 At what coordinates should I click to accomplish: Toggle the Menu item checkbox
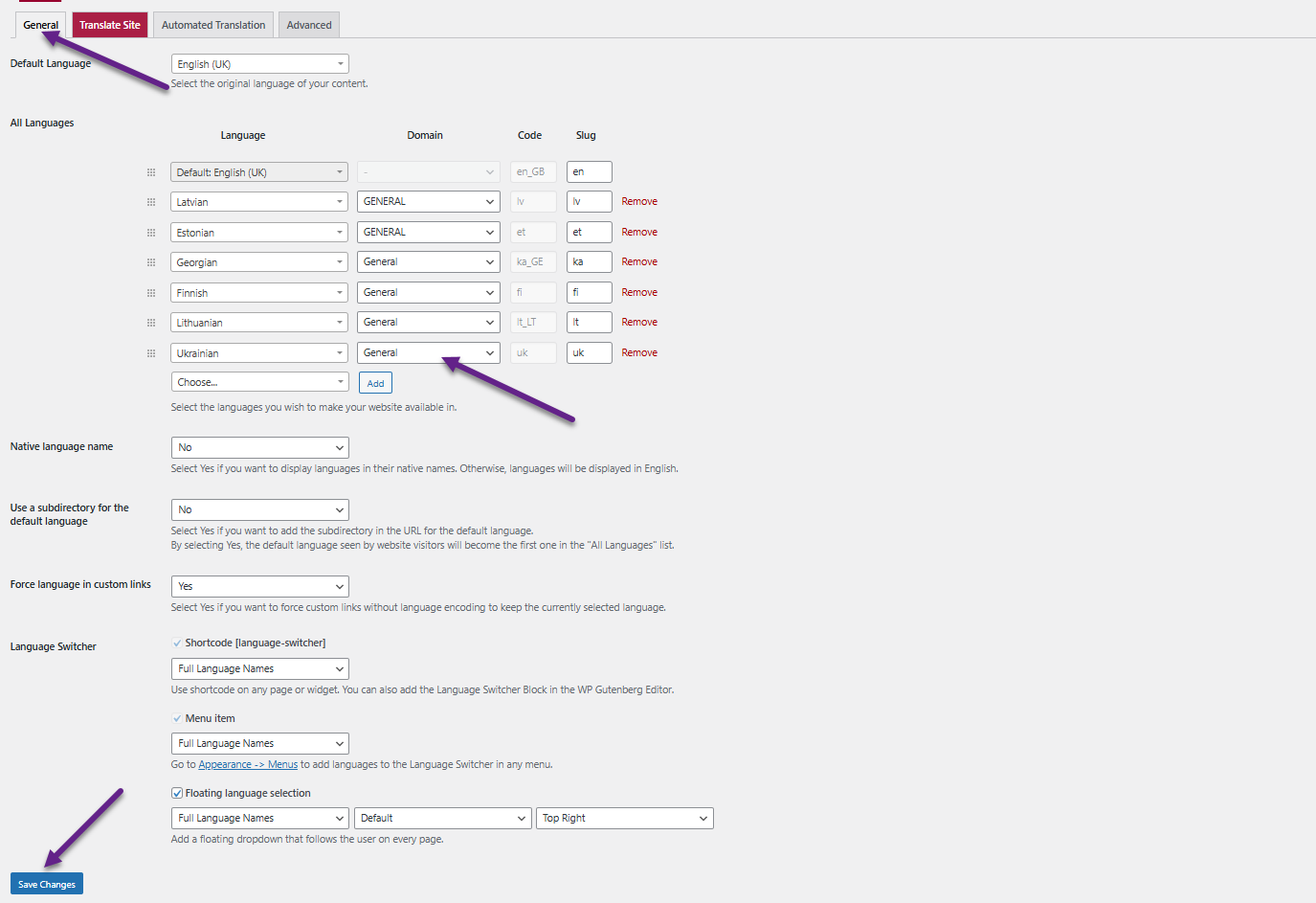[x=177, y=718]
